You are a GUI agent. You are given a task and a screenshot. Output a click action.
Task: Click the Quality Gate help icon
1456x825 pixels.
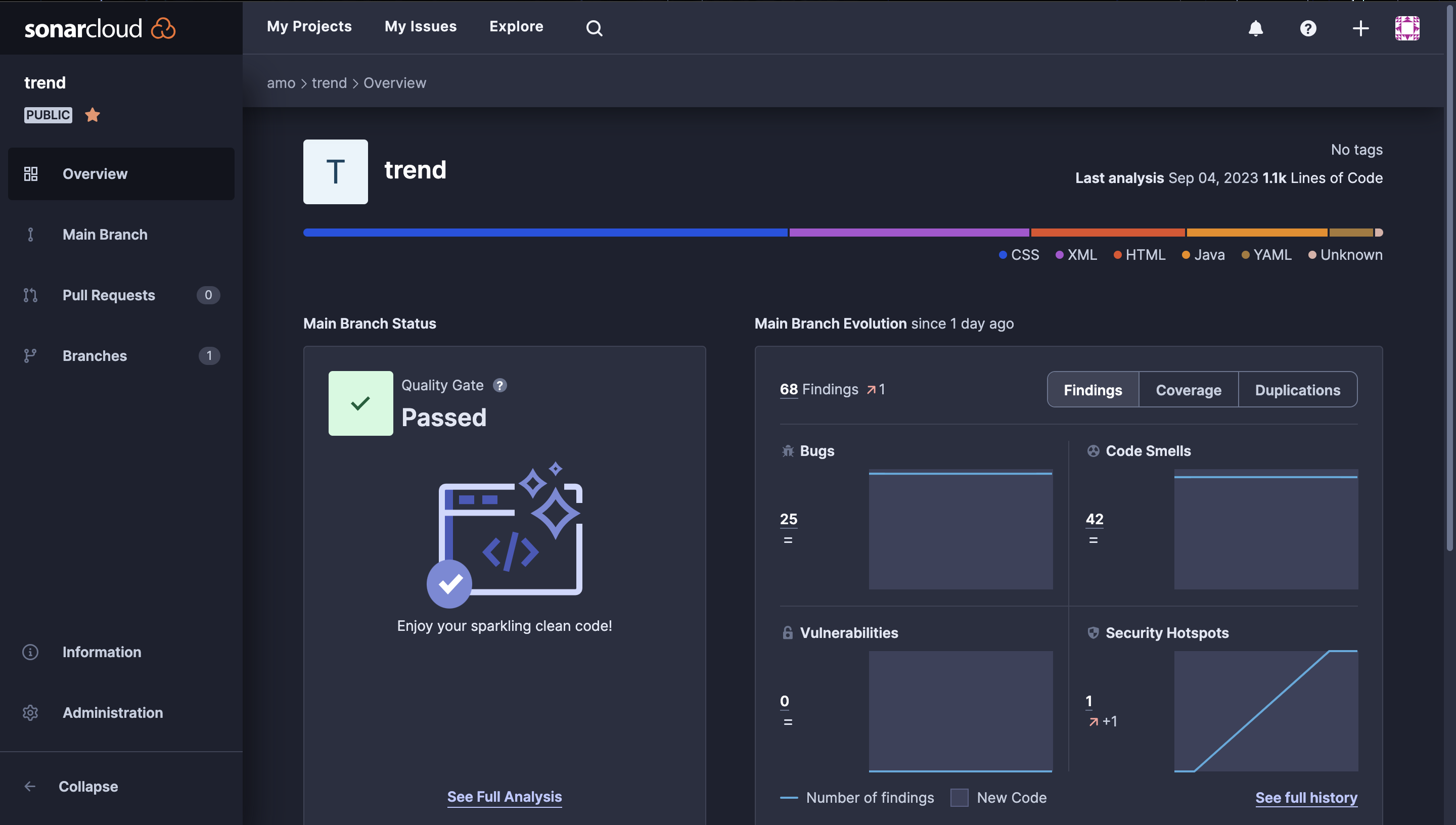499,385
